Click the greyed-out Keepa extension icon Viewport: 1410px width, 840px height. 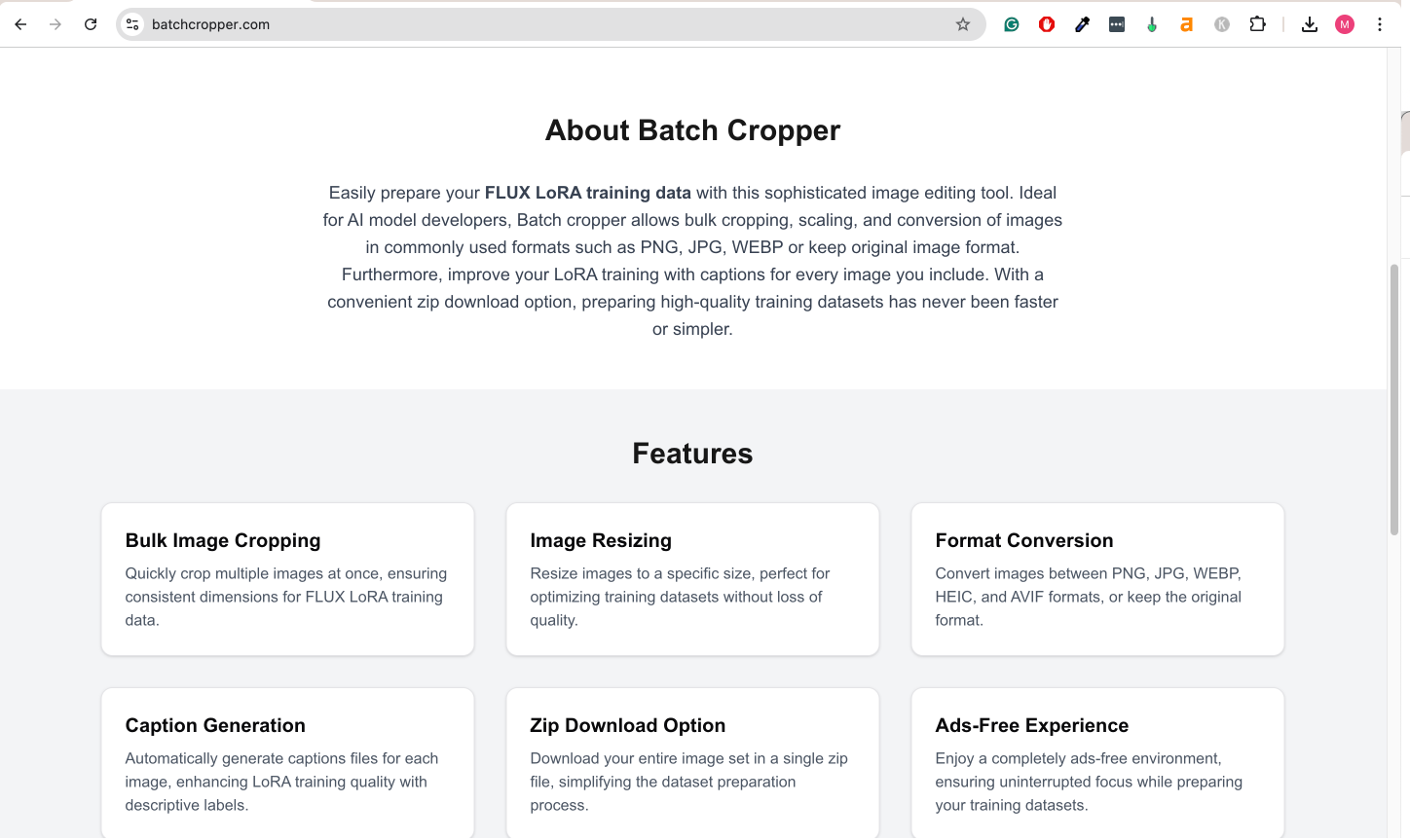point(1221,24)
